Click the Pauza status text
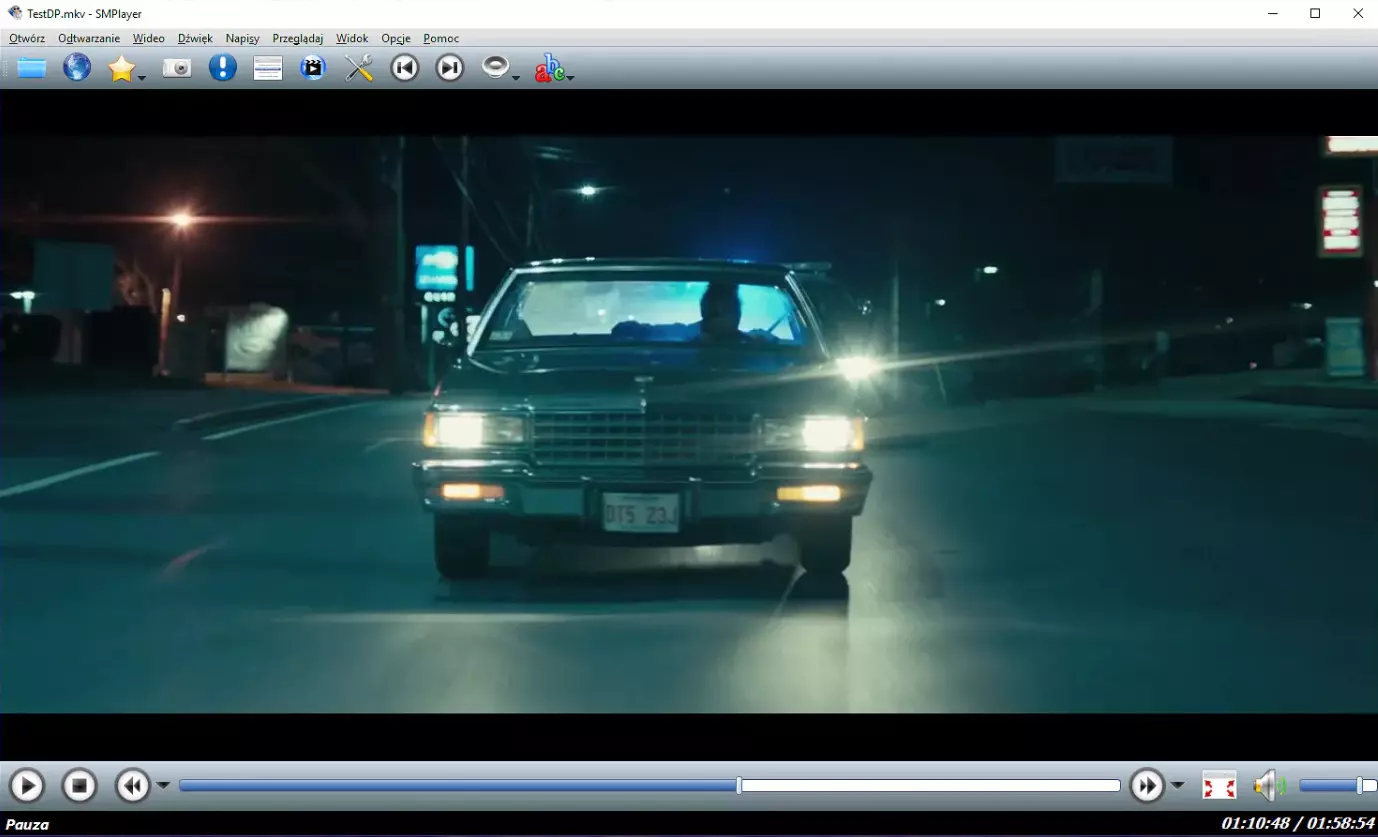Image resolution: width=1378 pixels, height=837 pixels. (27, 825)
